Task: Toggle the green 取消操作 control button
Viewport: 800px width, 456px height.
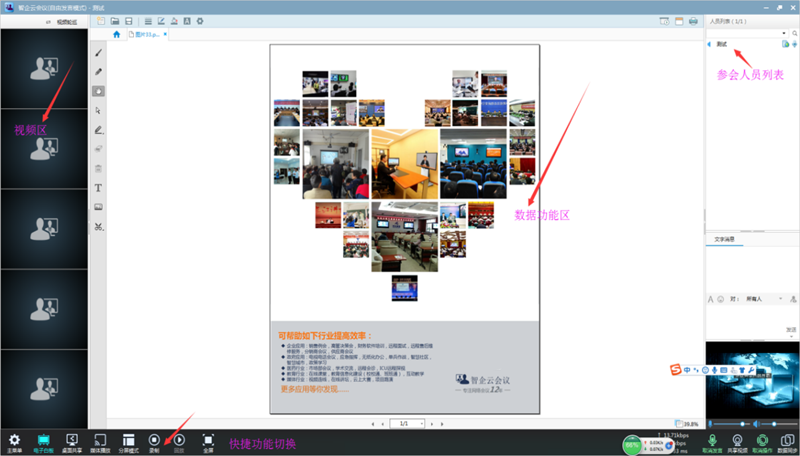Action: click(762, 442)
